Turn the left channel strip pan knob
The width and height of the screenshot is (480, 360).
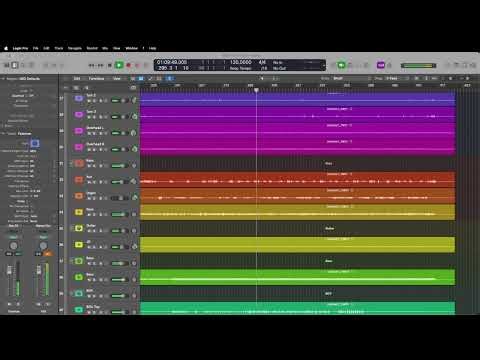click(13, 246)
